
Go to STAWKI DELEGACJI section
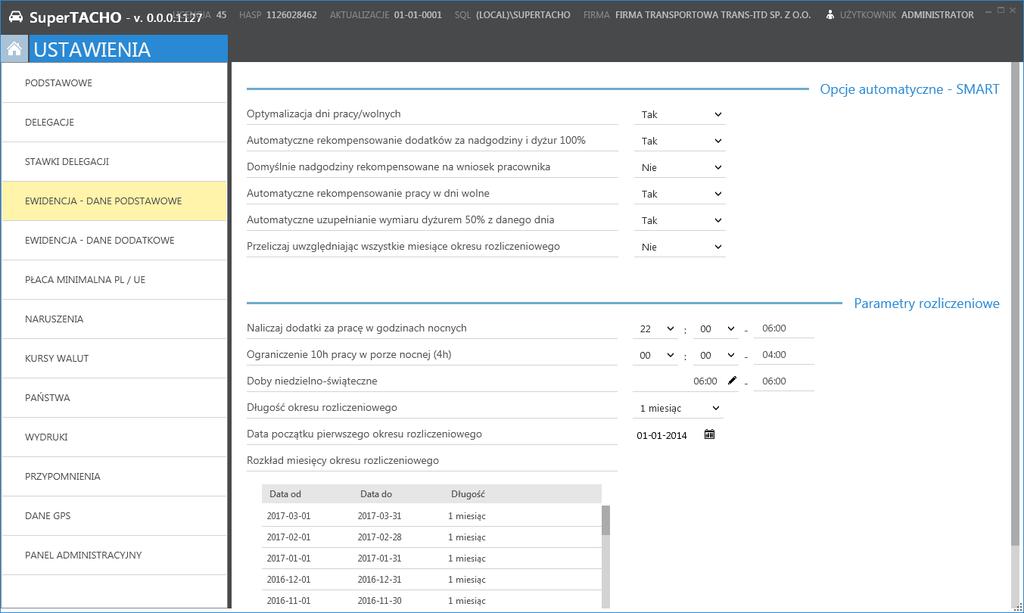(114, 161)
